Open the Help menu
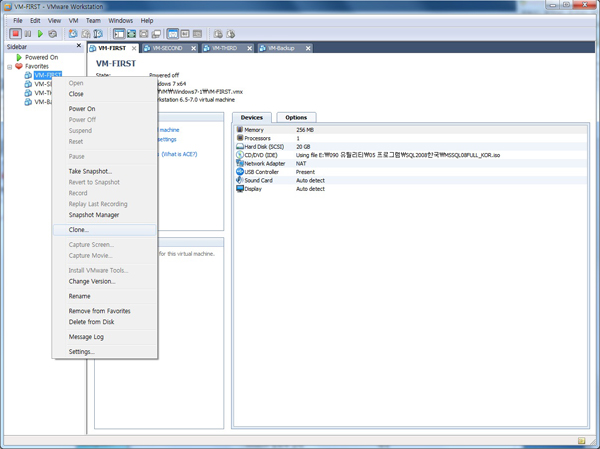The width and height of the screenshot is (600, 449). tap(147, 21)
